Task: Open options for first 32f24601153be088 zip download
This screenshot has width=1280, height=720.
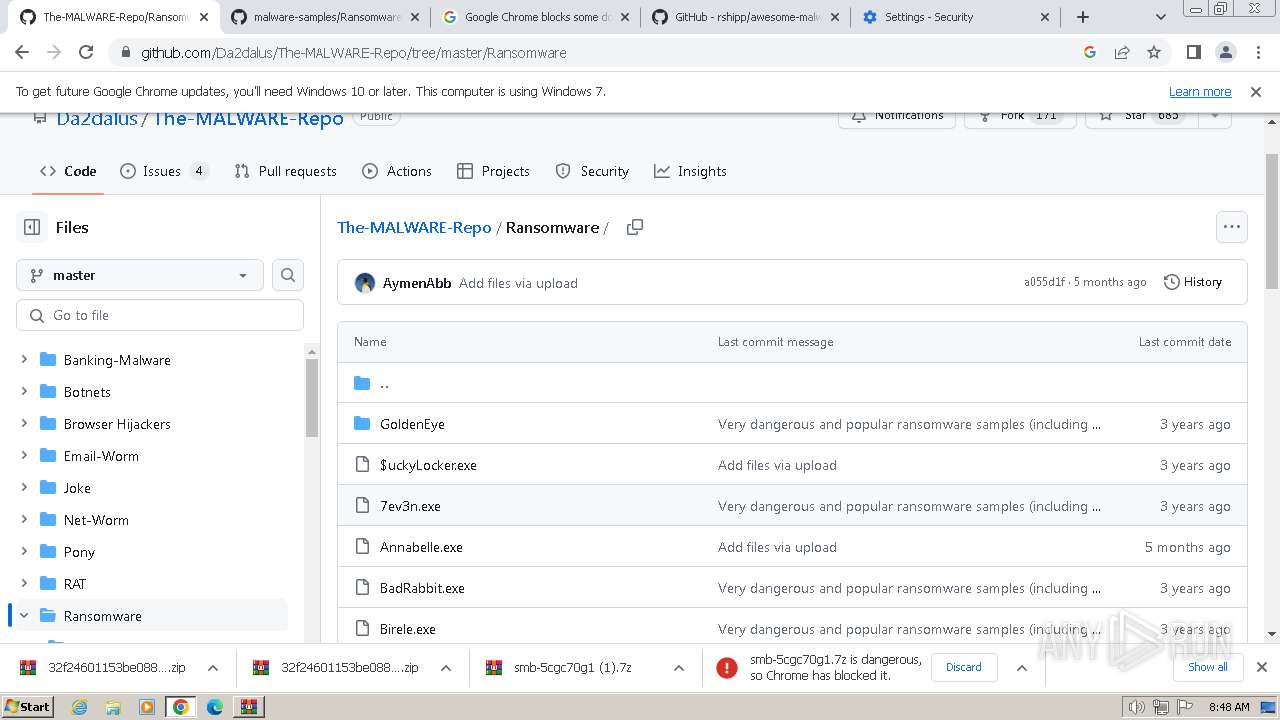Action: (x=212, y=668)
